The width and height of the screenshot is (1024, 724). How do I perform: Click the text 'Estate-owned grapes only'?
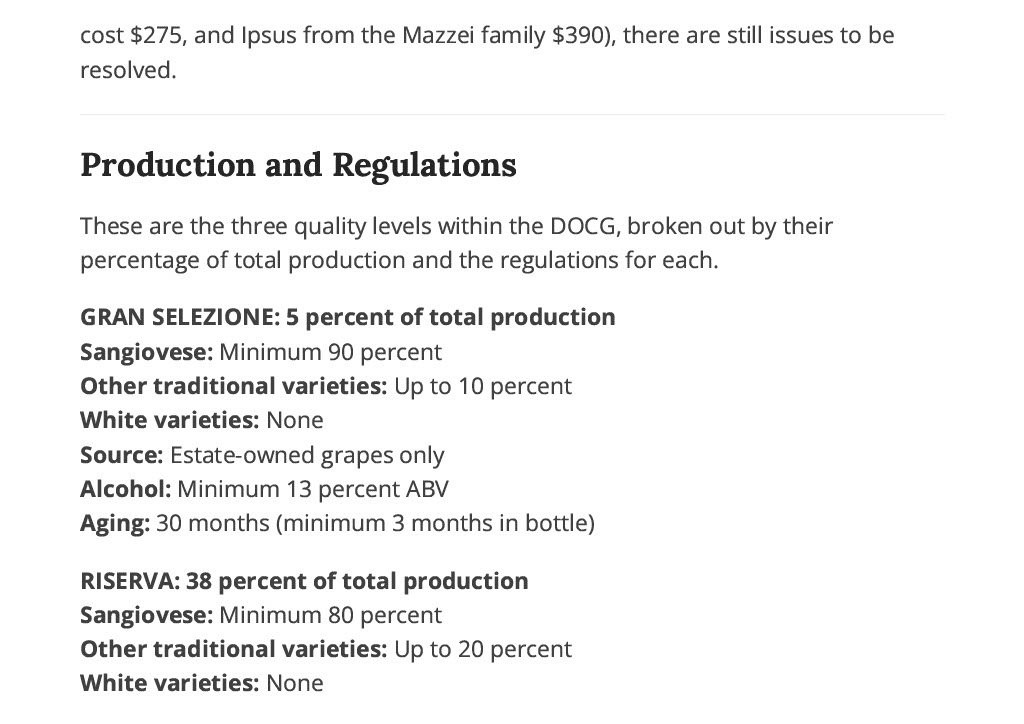307,455
